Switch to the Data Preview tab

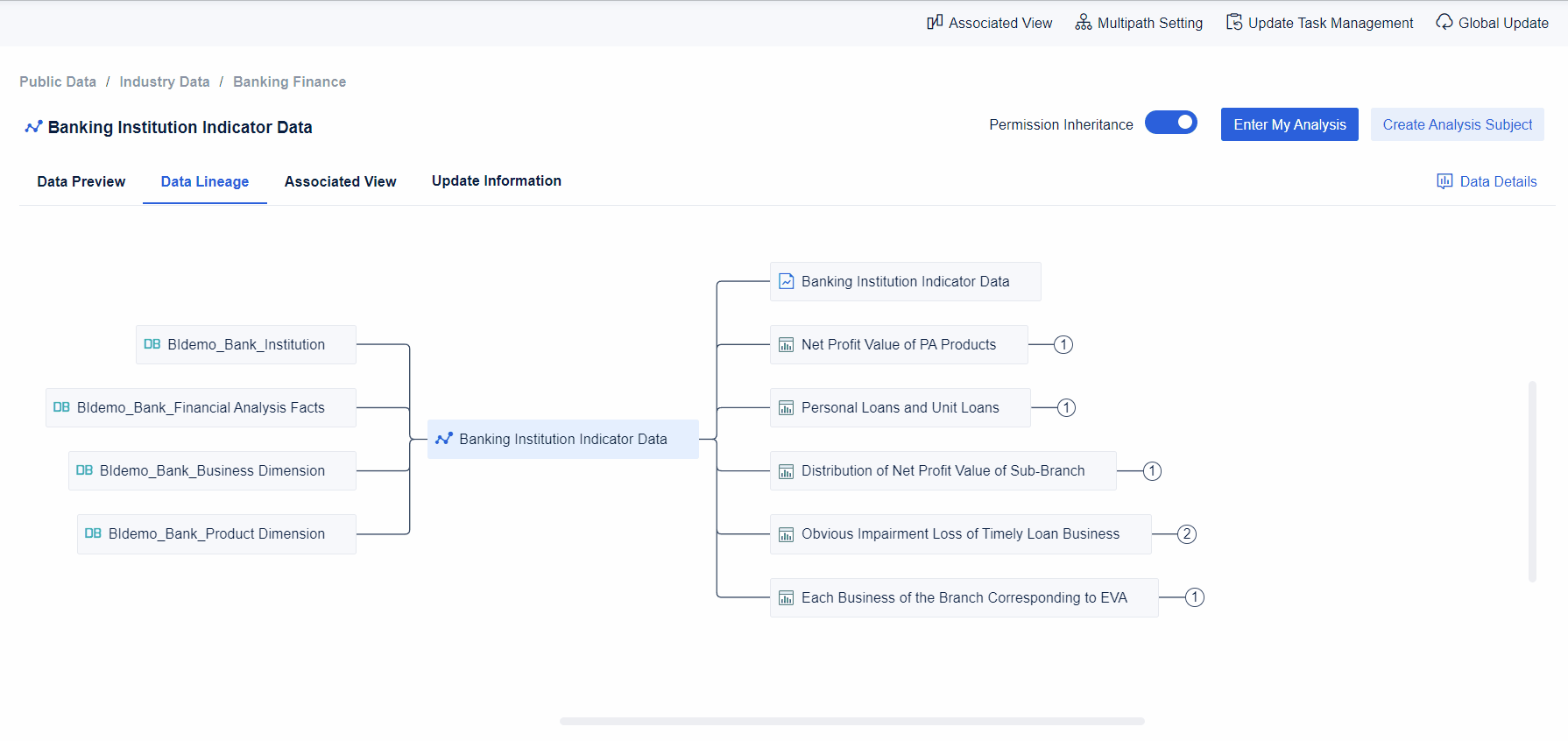tap(81, 181)
